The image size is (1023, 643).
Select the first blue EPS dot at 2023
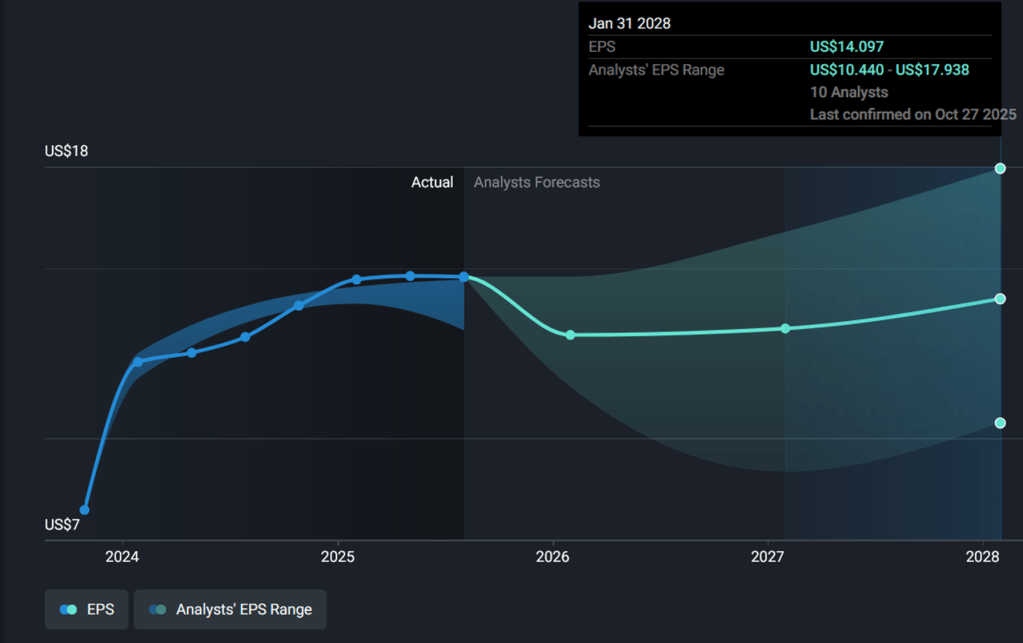(x=85, y=508)
